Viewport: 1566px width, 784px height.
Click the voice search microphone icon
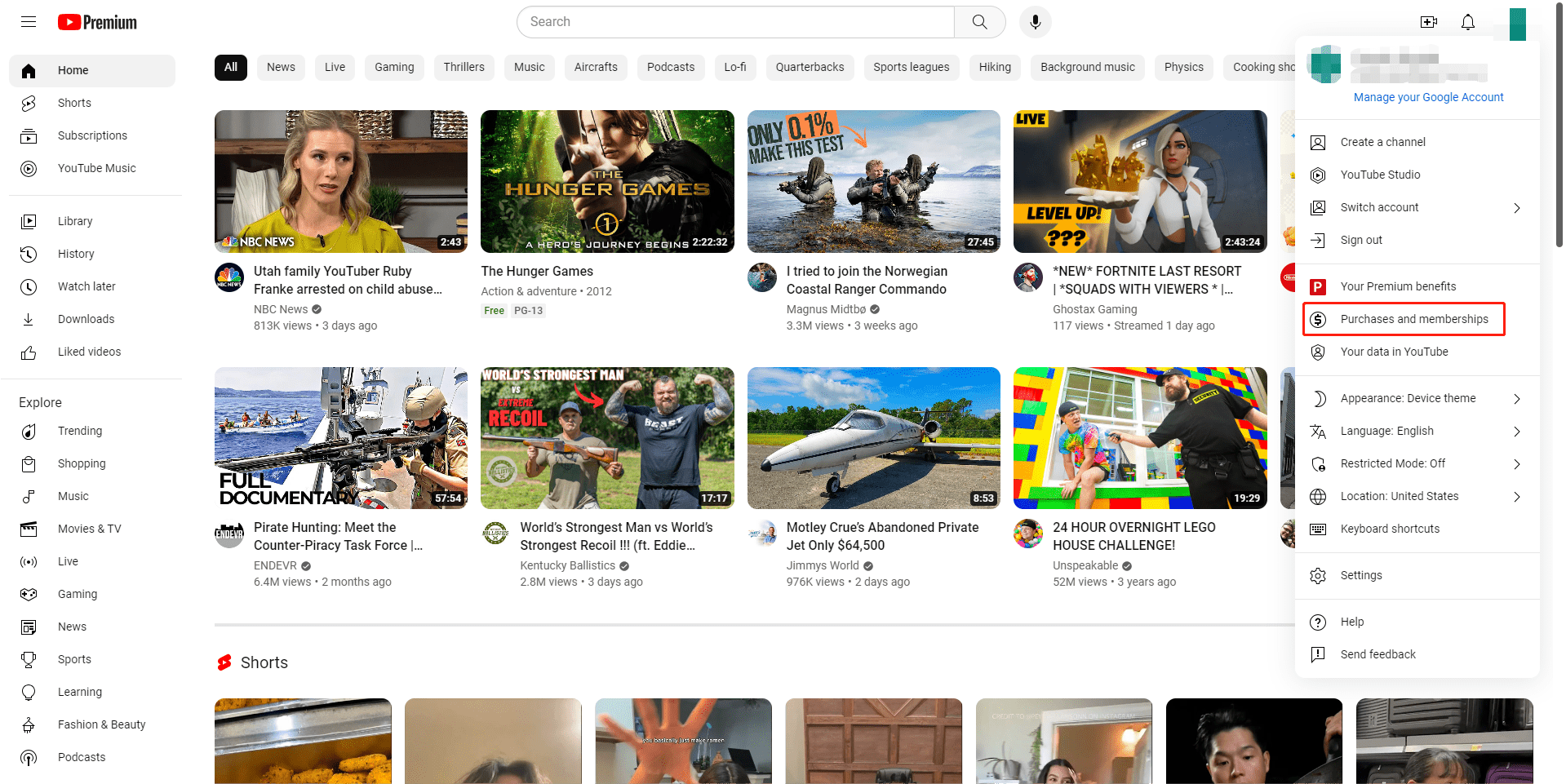coord(1035,22)
